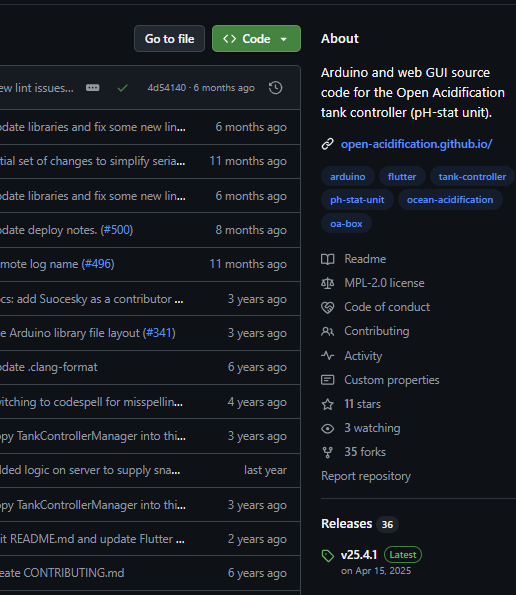Click the 'last year' timestamp

pos(265,470)
